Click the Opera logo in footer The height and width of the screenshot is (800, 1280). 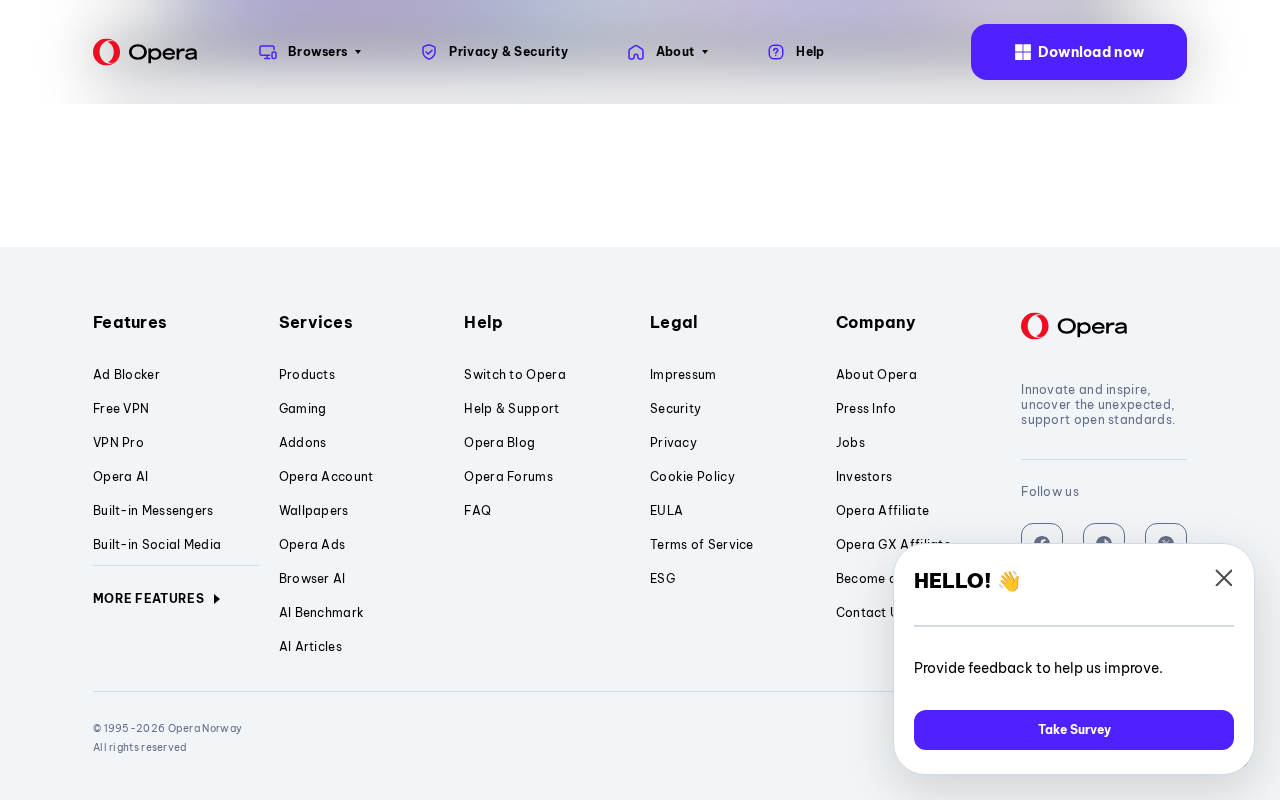tap(1074, 326)
